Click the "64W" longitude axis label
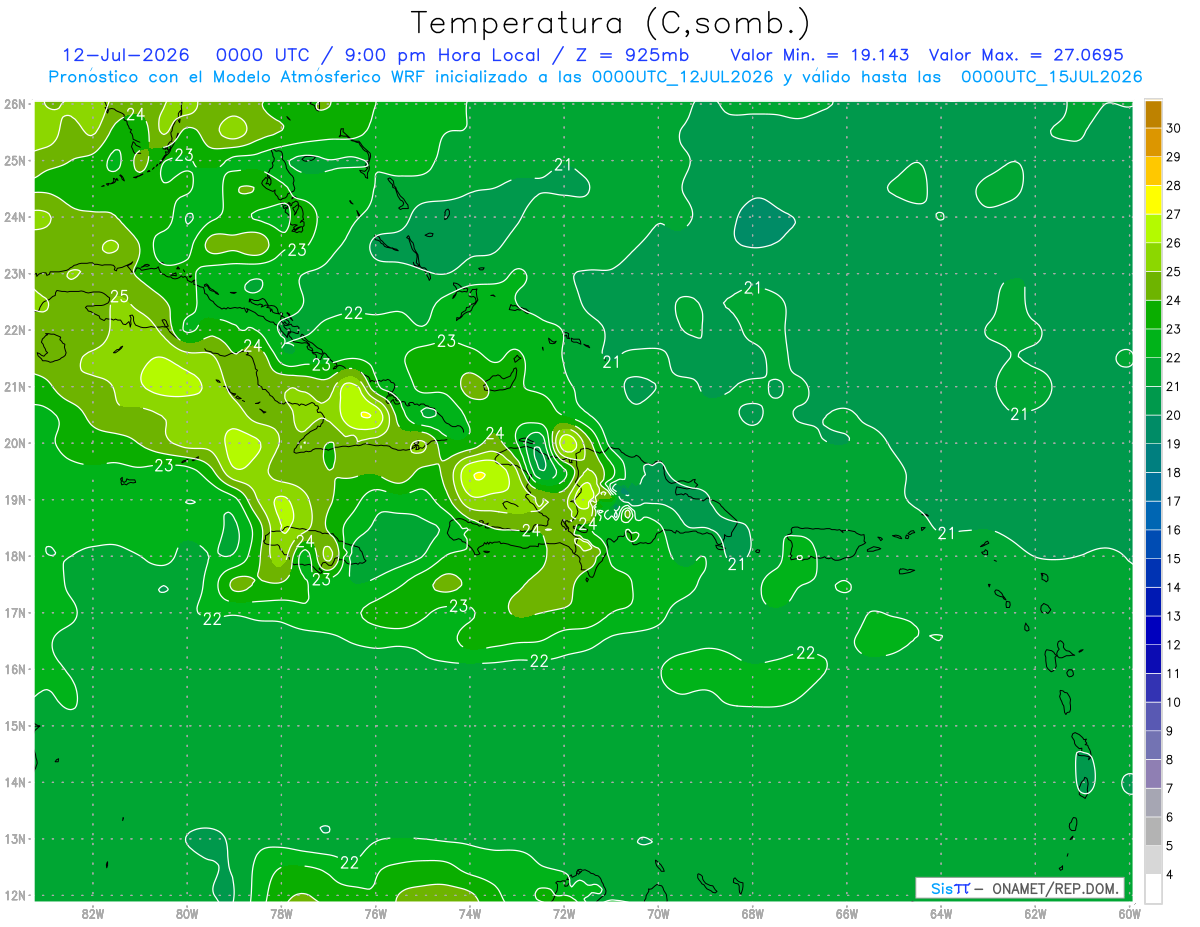This screenshot has height=927, width=1200. [941, 913]
